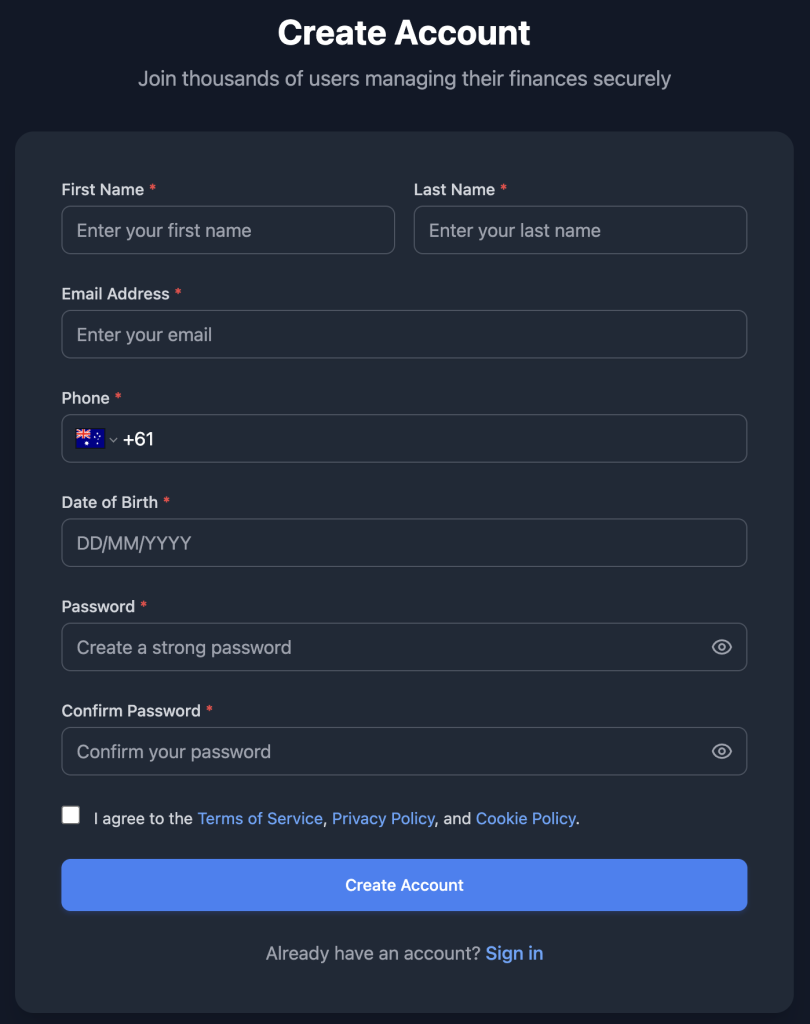Select the Confirm your password field
The height and width of the screenshot is (1024, 810).
click(x=380, y=751)
